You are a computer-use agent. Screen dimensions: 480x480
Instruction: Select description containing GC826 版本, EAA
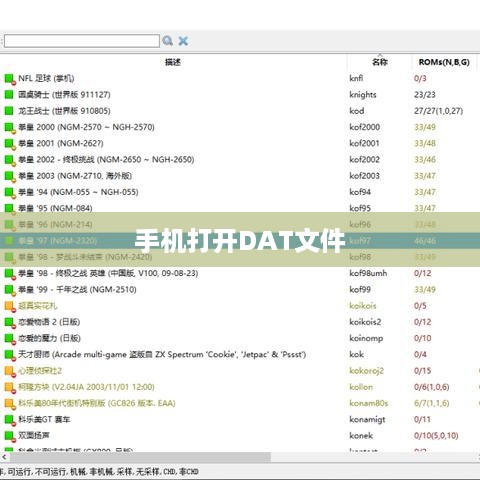tap(97, 403)
